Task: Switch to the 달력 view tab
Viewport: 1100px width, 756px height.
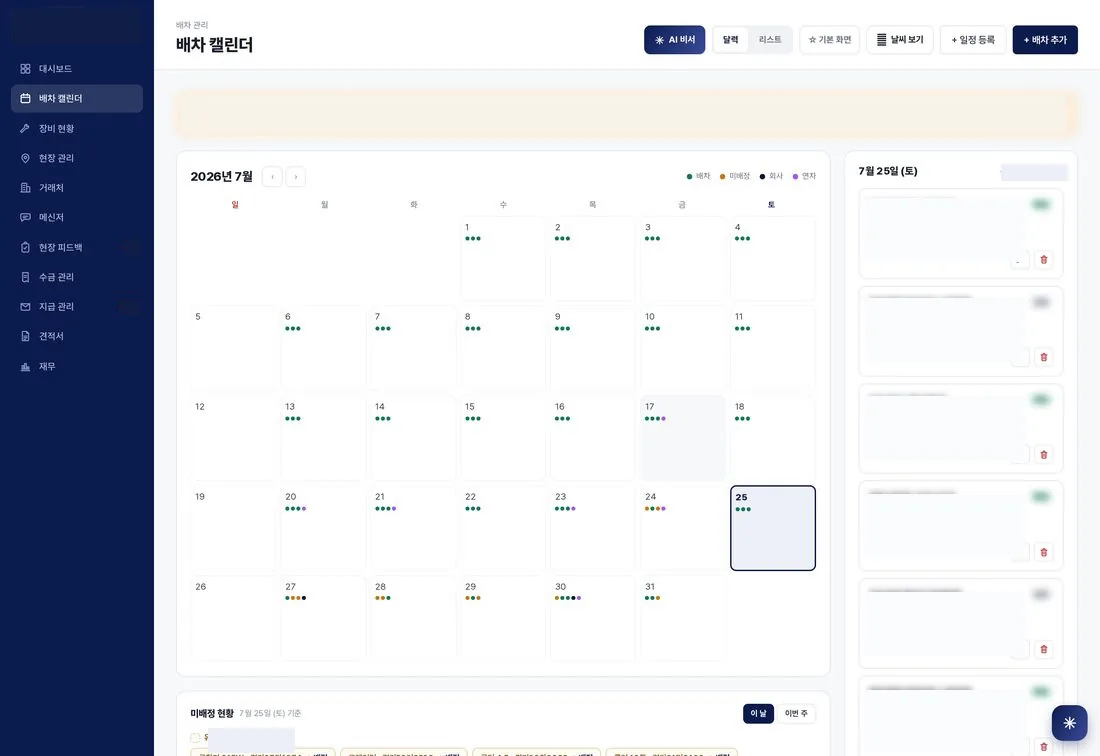Action: pos(731,40)
